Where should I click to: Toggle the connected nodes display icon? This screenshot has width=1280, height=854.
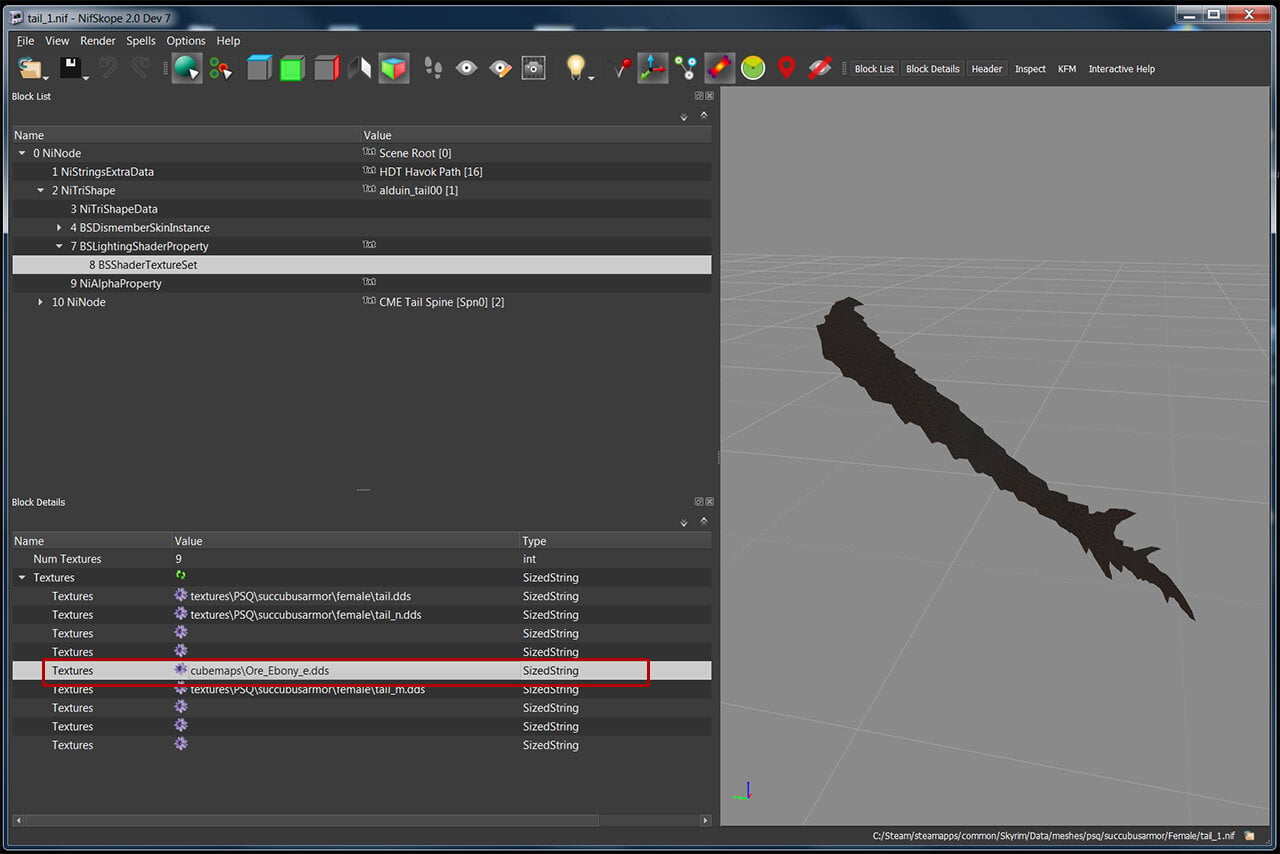pos(686,68)
